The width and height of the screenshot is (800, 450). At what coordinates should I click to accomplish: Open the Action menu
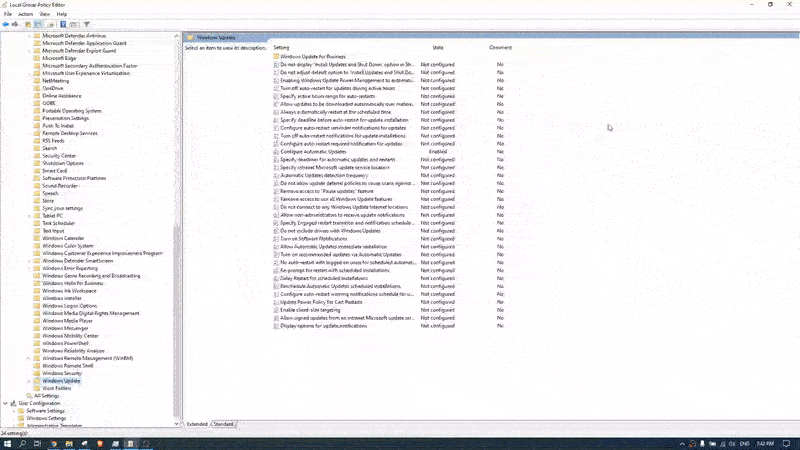point(25,14)
